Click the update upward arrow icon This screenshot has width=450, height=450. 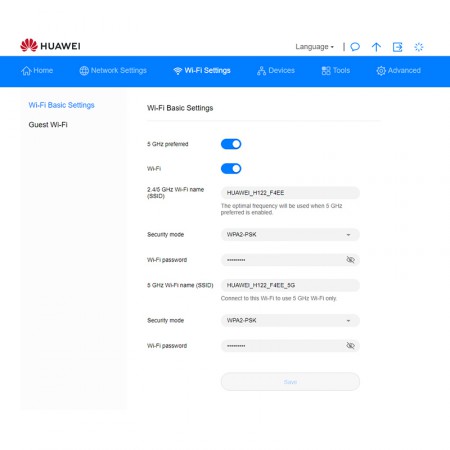pyautogui.click(x=376, y=47)
